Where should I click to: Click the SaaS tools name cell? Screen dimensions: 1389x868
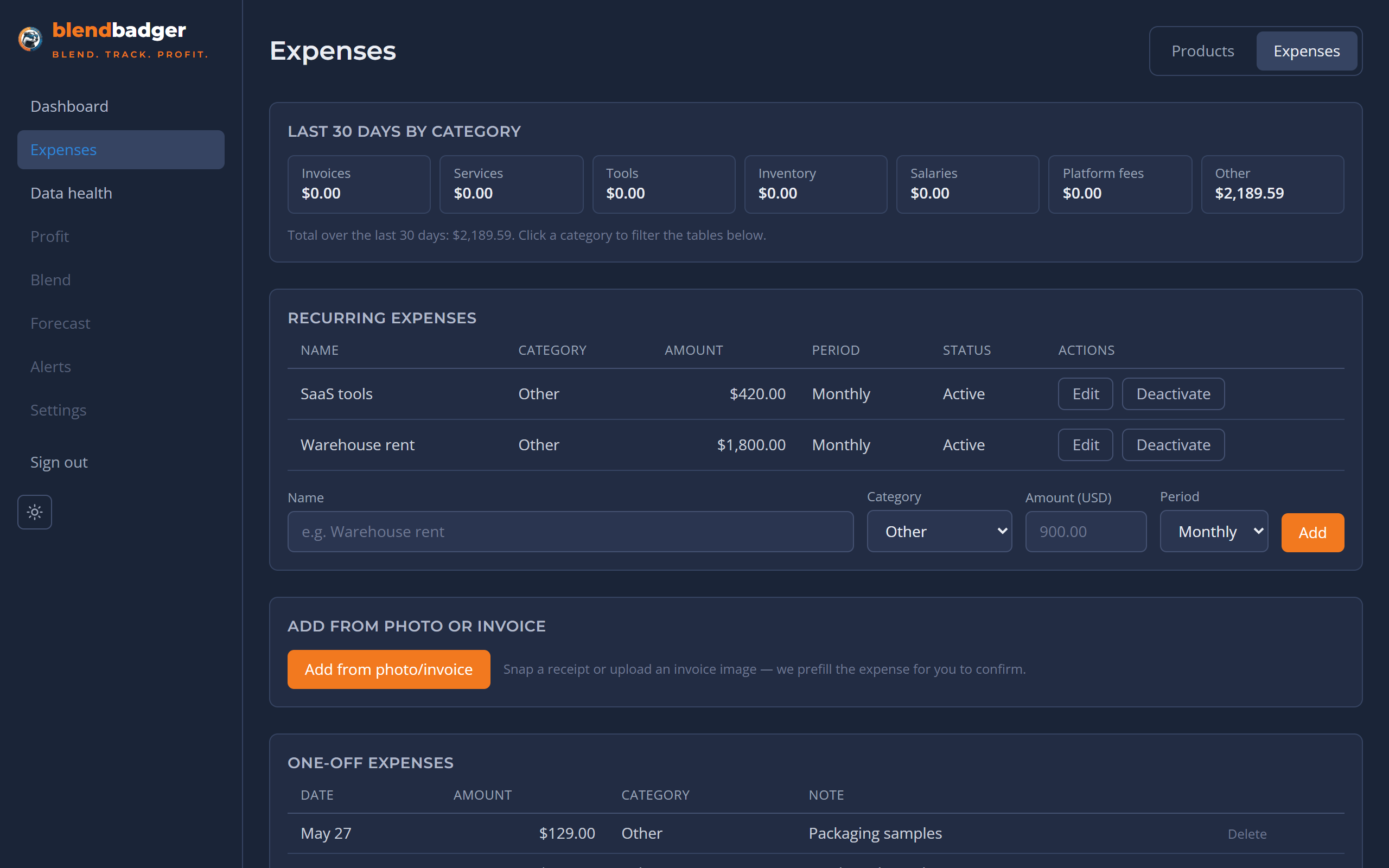point(336,394)
